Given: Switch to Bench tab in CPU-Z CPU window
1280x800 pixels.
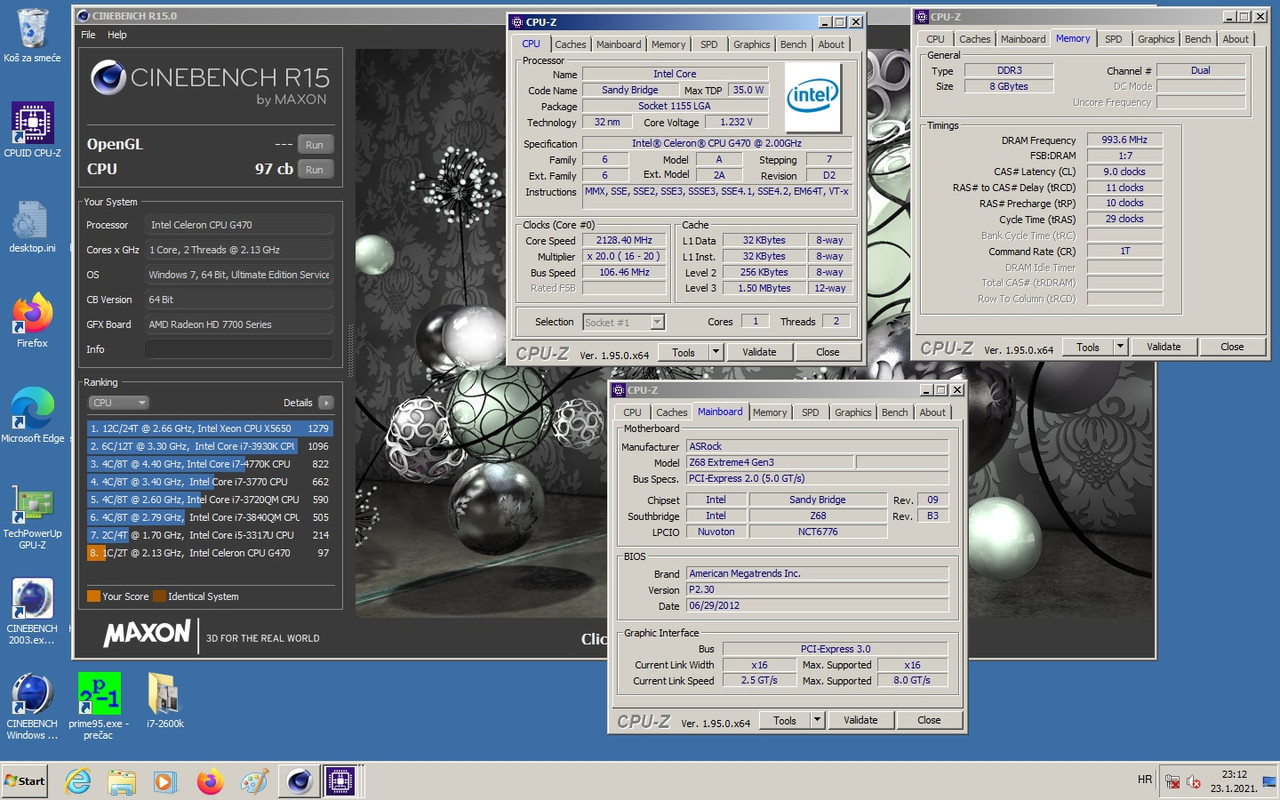Looking at the screenshot, I should click(793, 44).
